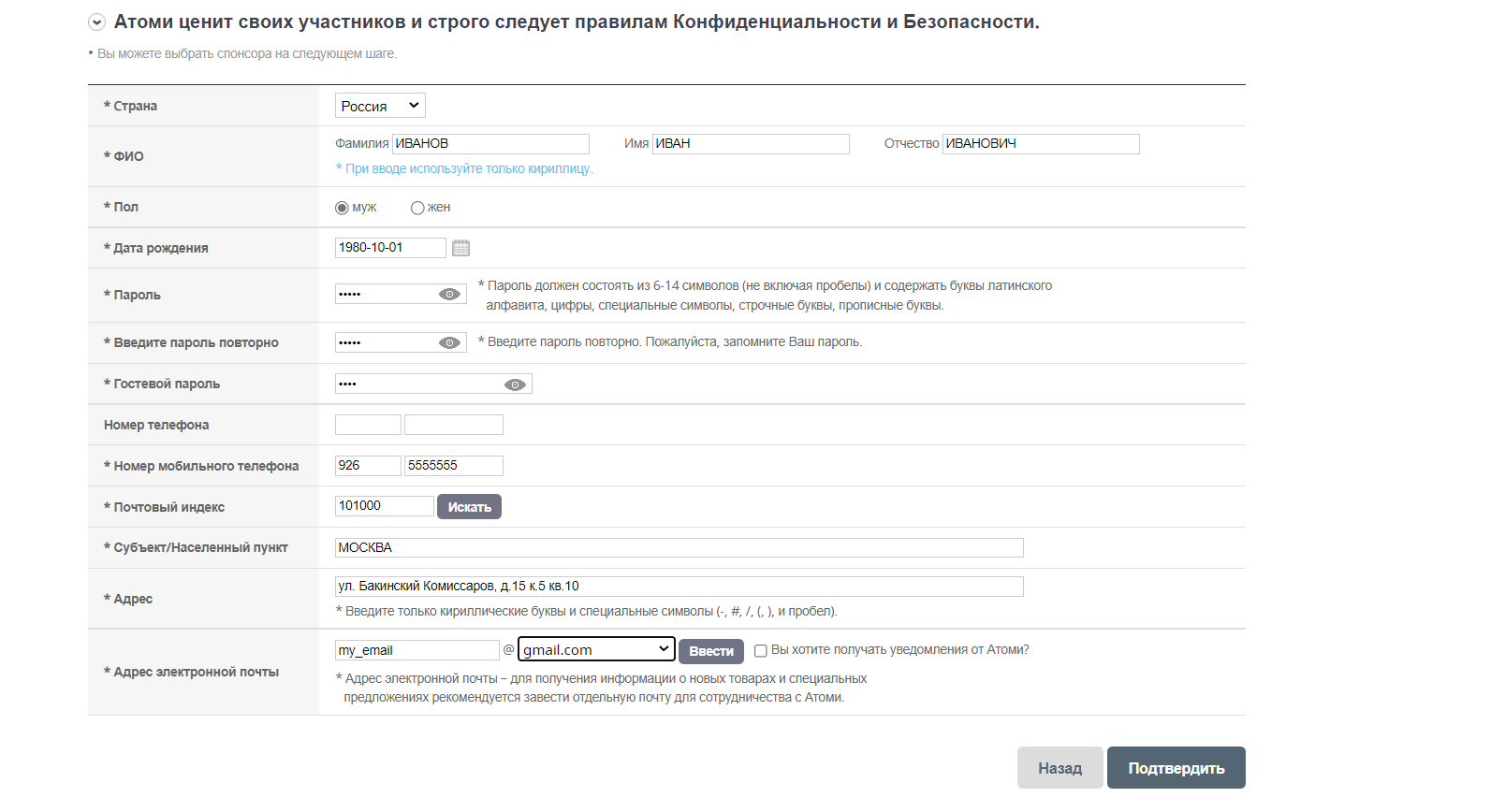Click the street address field
The width and height of the screenshot is (1505, 812).
point(679,587)
